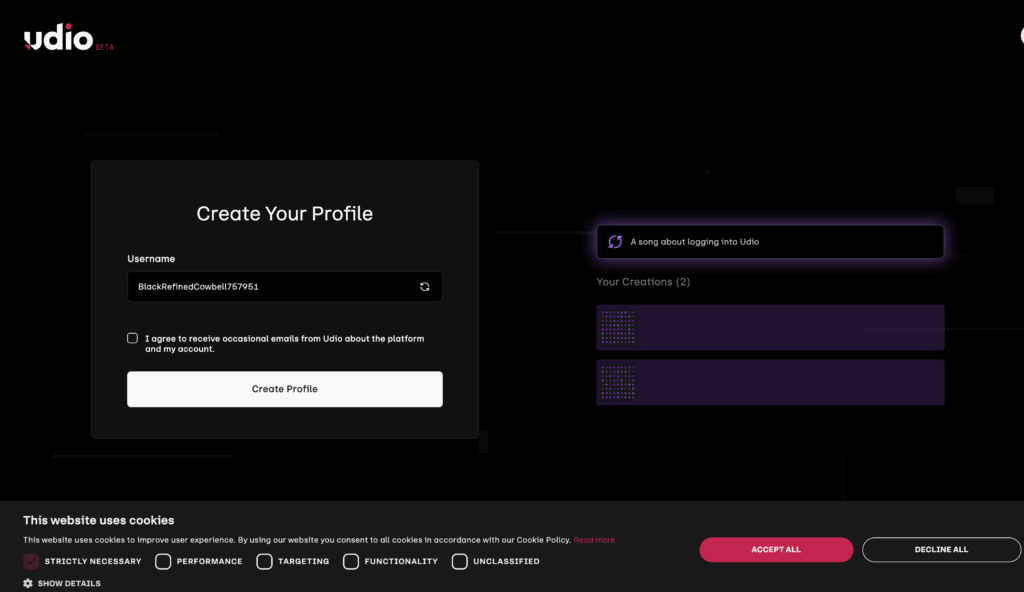Click the Show Details gear icon

pyautogui.click(x=27, y=584)
